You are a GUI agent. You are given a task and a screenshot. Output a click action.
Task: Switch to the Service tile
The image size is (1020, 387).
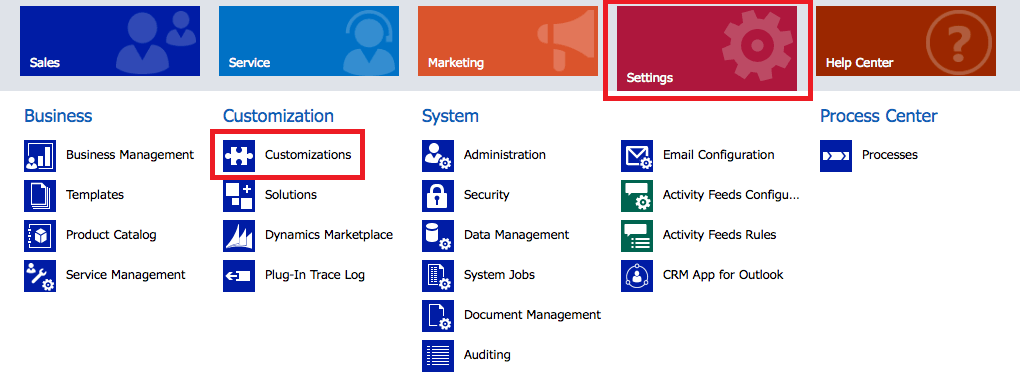tap(309, 41)
